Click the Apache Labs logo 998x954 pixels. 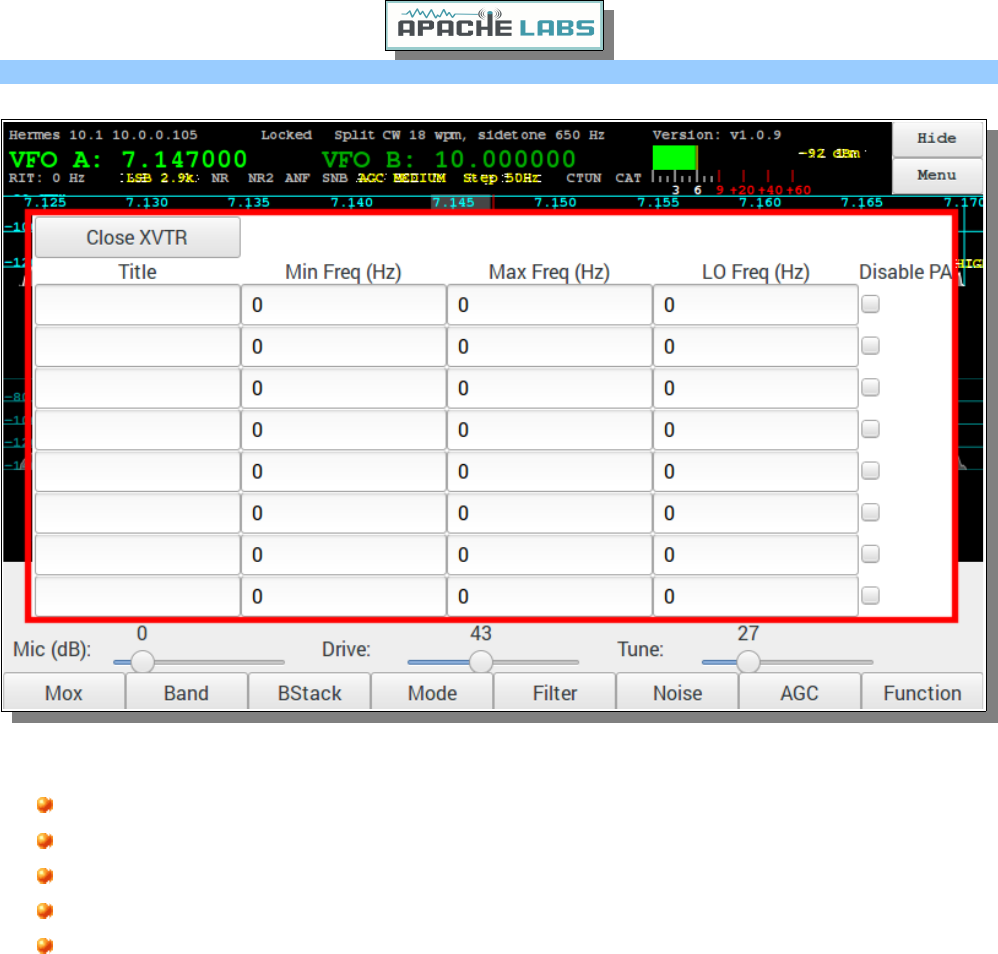(x=495, y=25)
